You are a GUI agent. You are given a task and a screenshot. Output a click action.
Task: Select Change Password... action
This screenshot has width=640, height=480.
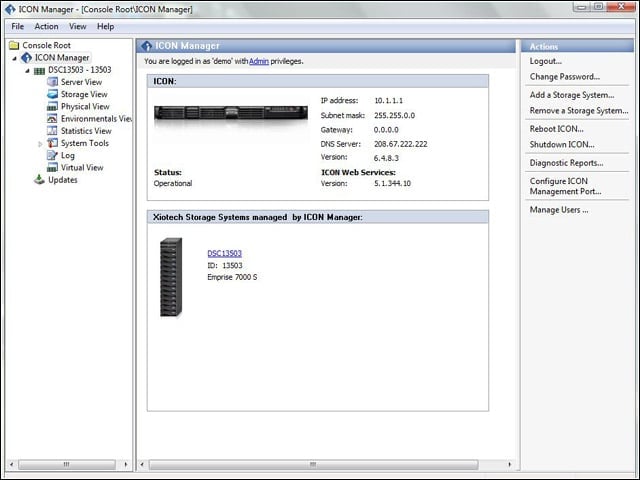click(564, 77)
